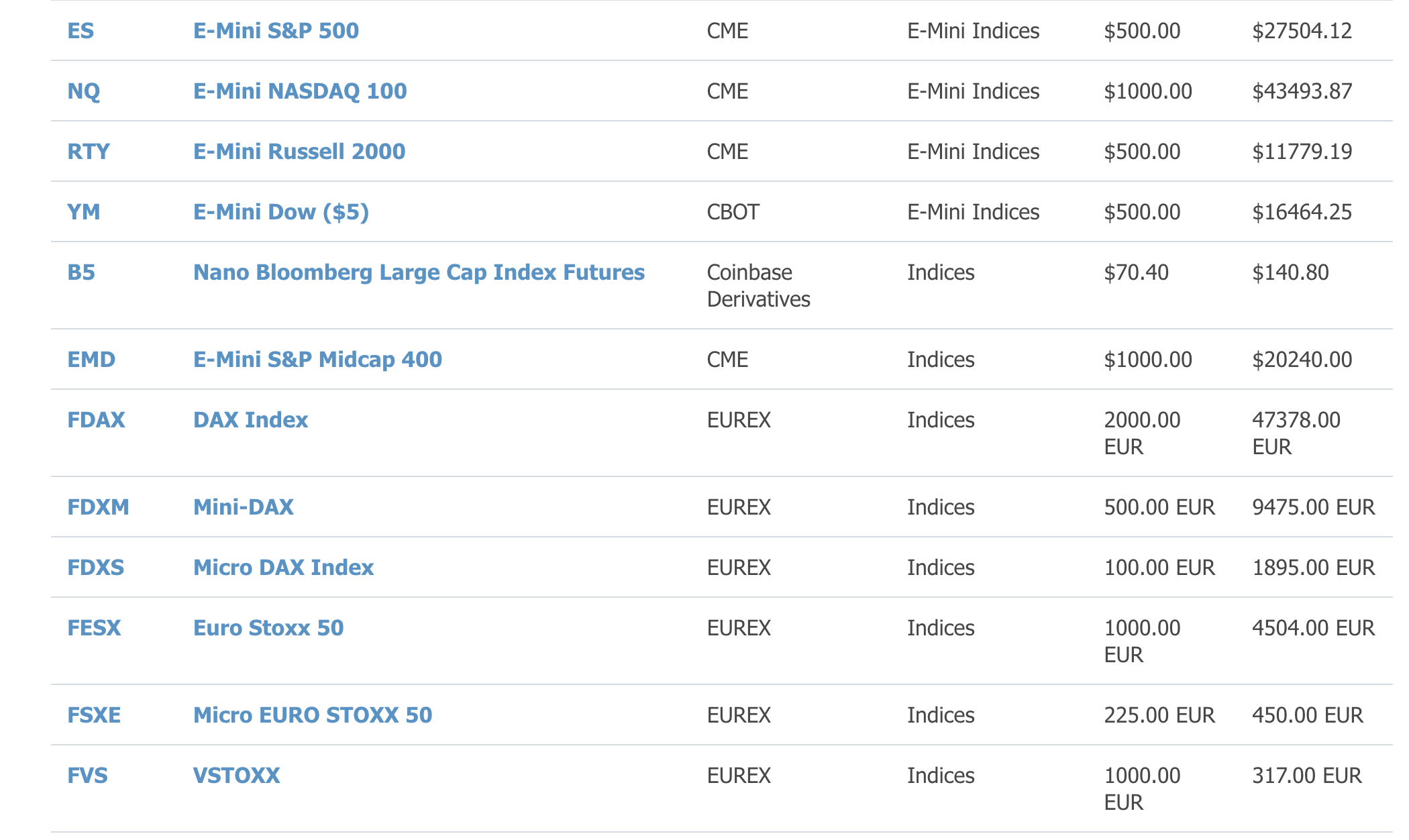Select the 100.00 EUR day margin
This screenshot has width=1409, height=840.
[x=1159, y=568]
